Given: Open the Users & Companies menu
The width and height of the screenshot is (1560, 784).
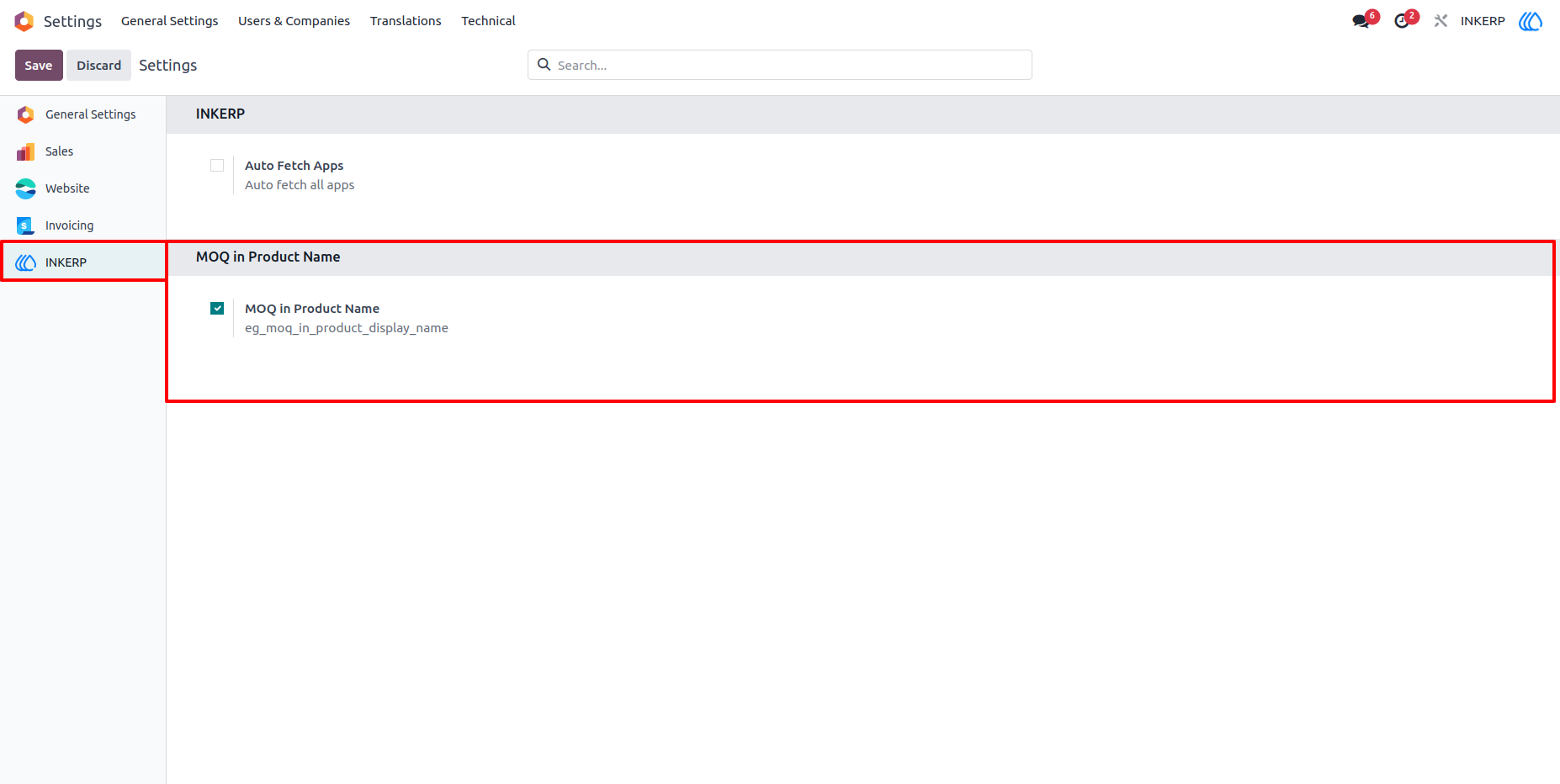Looking at the screenshot, I should [x=294, y=21].
